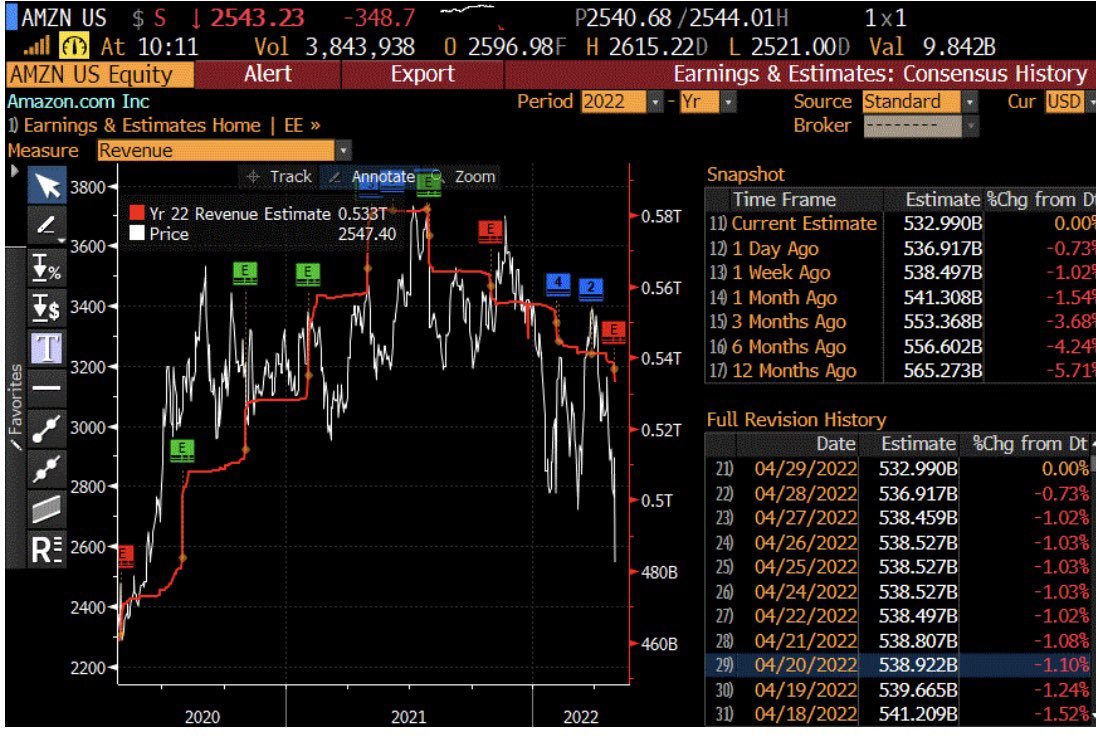This screenshot has height=745, width=1096.
Task: Select the 1 Week Ago snapshot row
Action: click(900, 273)
